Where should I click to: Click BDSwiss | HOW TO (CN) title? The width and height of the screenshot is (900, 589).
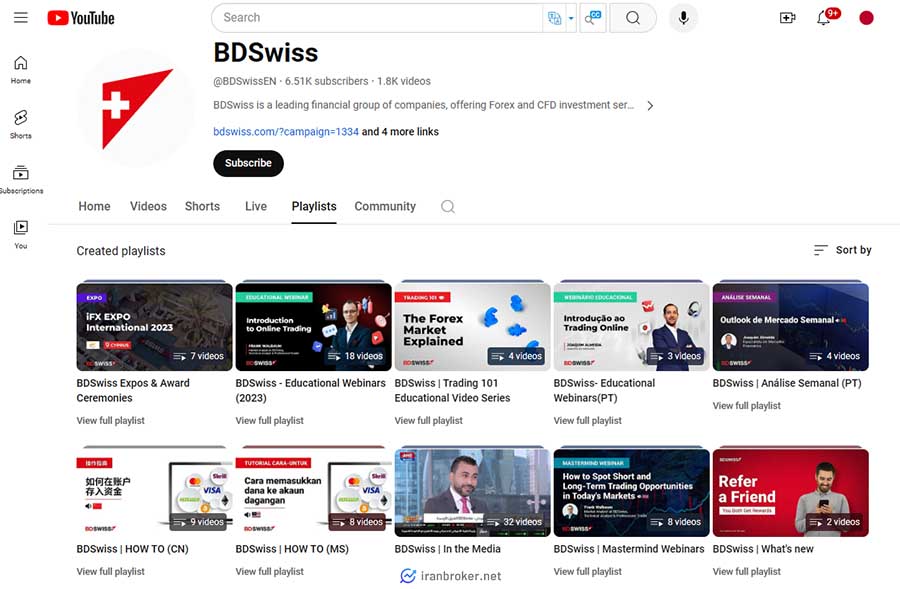[x=133, y=549]
